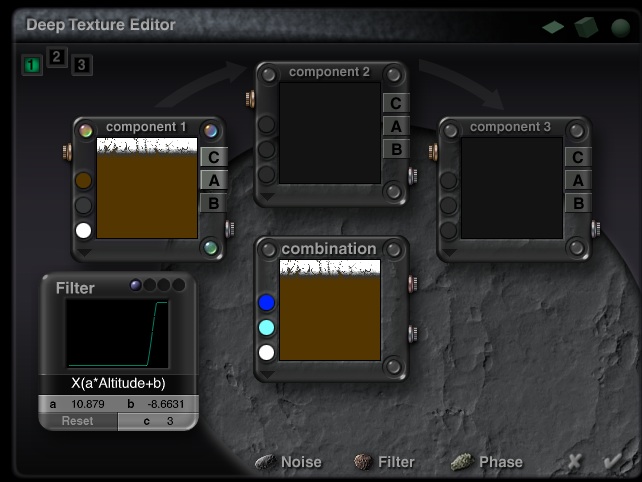Click lower silver knob right of combination
The image size is (642, 482).
tap(413, 334)
